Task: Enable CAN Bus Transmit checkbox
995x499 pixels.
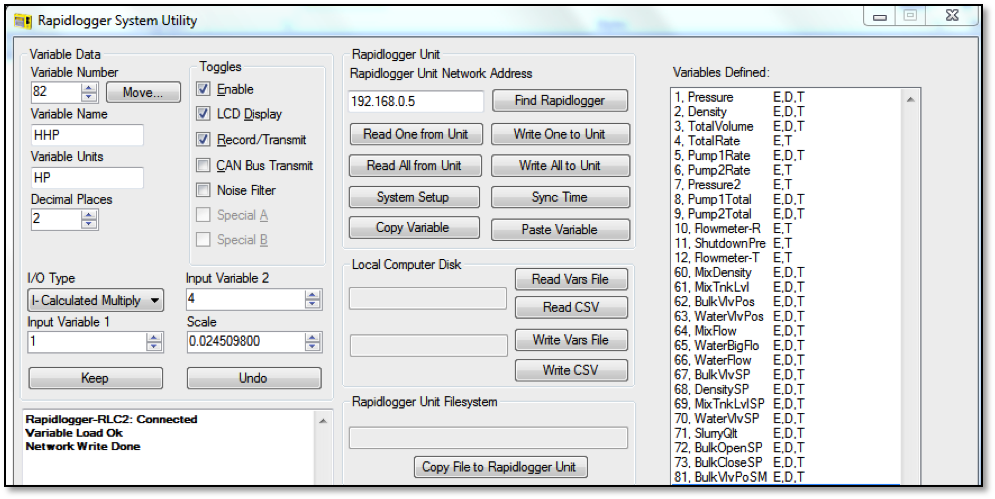Action: click(203, 166)
